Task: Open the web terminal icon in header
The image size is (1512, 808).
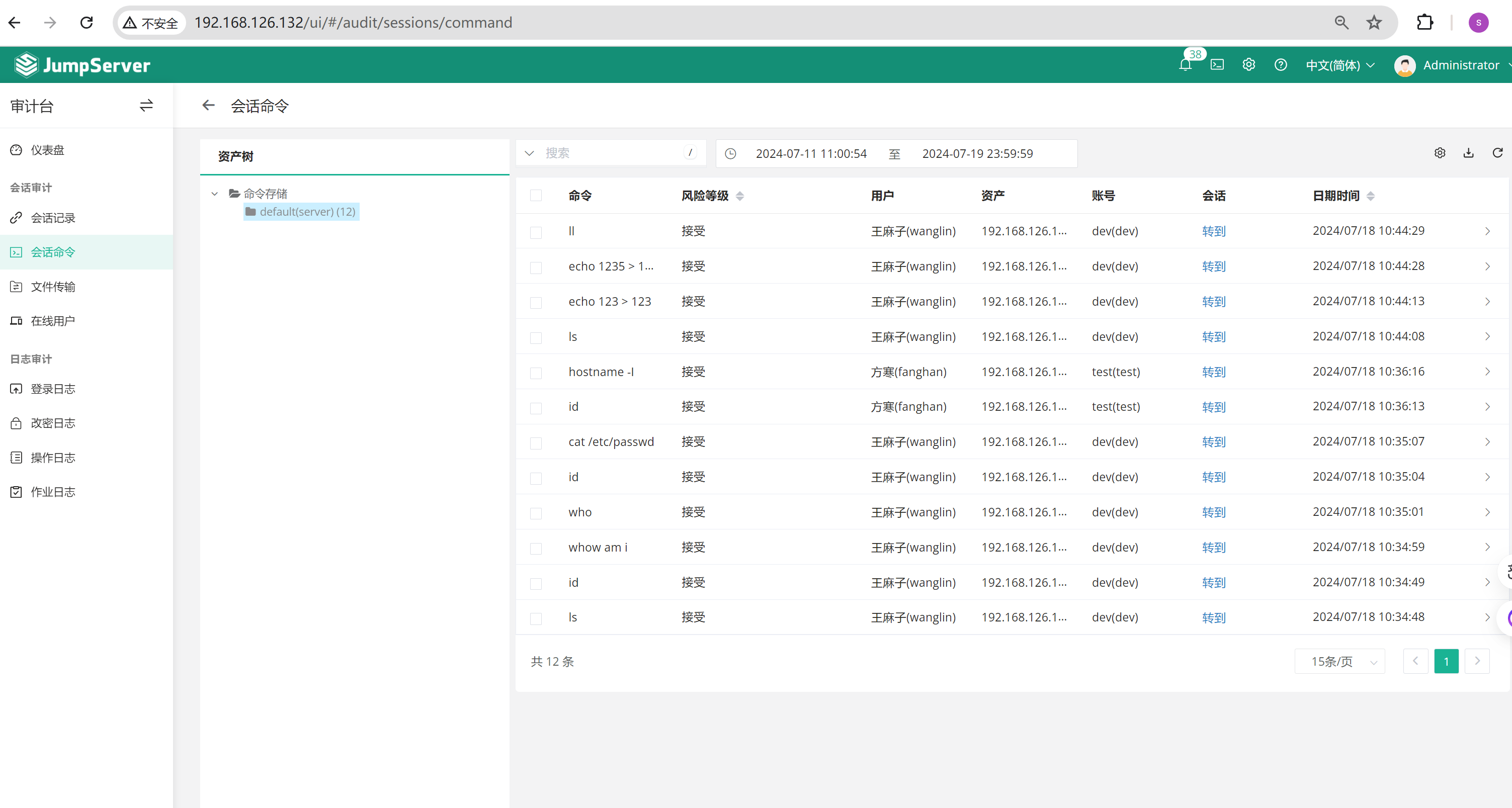Action: (1217, 64)
